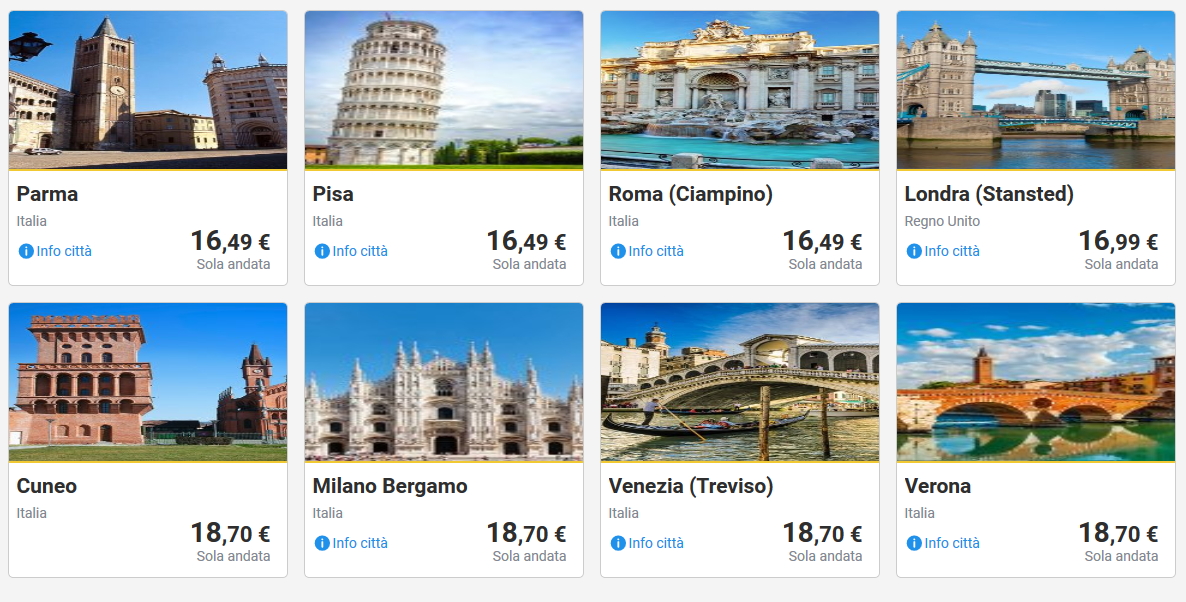Click the info icon on Milano Bergamo card
This screenshot has width=1186, height=602.
[x=322, y=543]
